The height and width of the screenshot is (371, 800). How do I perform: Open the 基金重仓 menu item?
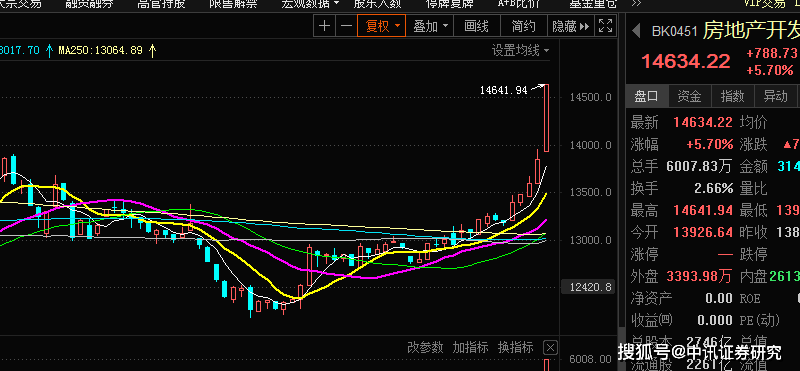[593, 5]
